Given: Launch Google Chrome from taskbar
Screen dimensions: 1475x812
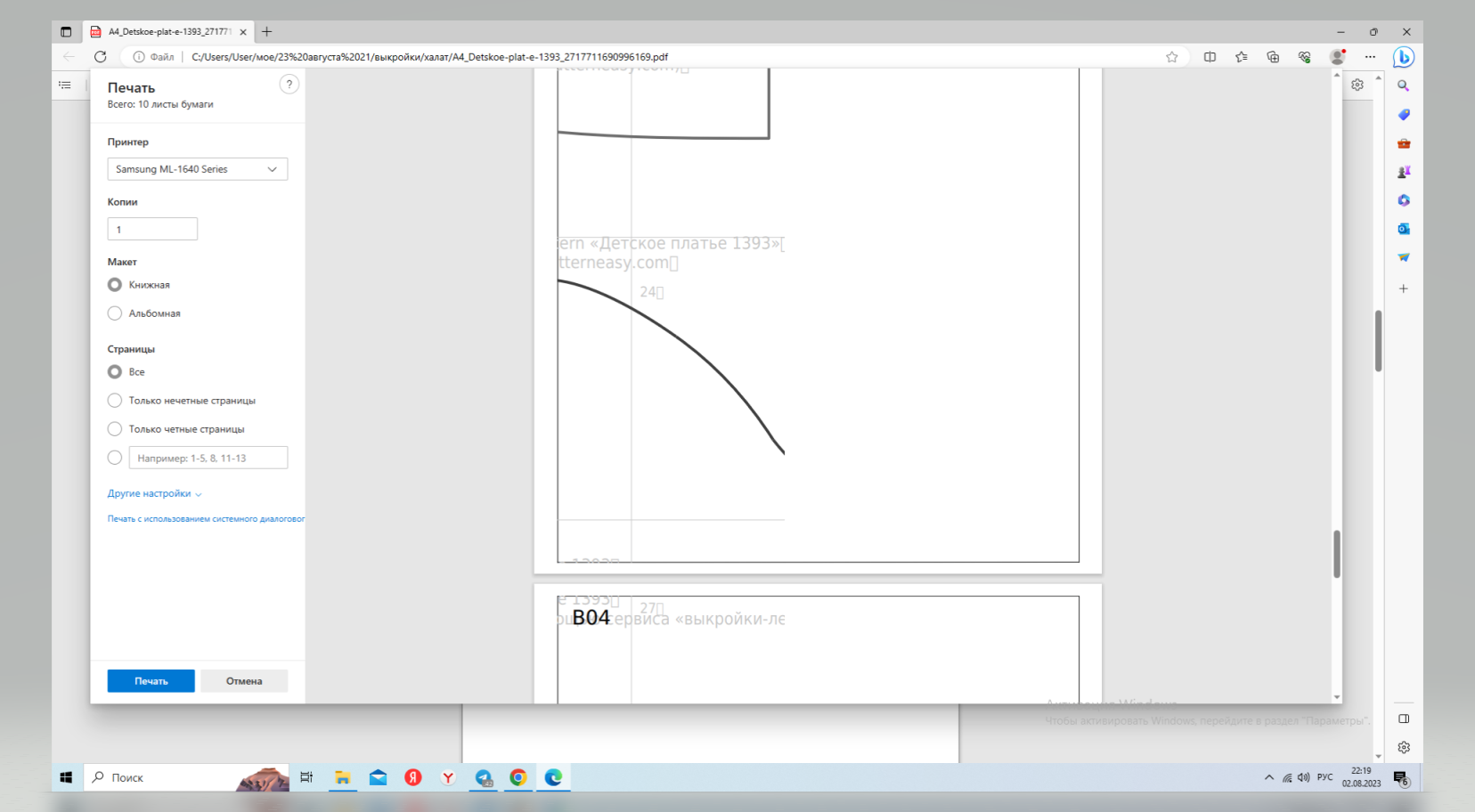Looking at the screenshot, I should 517,777.
